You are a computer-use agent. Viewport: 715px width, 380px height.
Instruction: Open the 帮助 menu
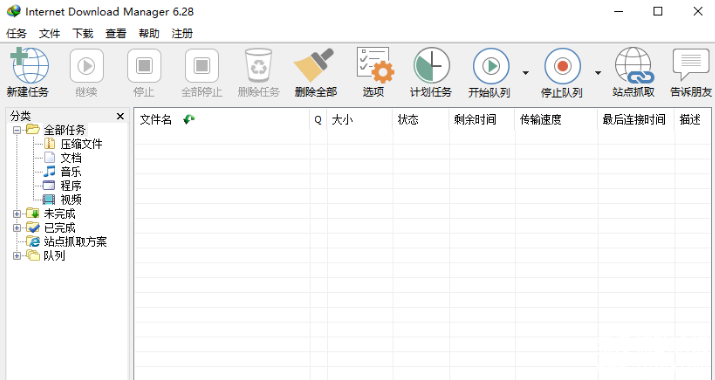(x=149, y=33)
